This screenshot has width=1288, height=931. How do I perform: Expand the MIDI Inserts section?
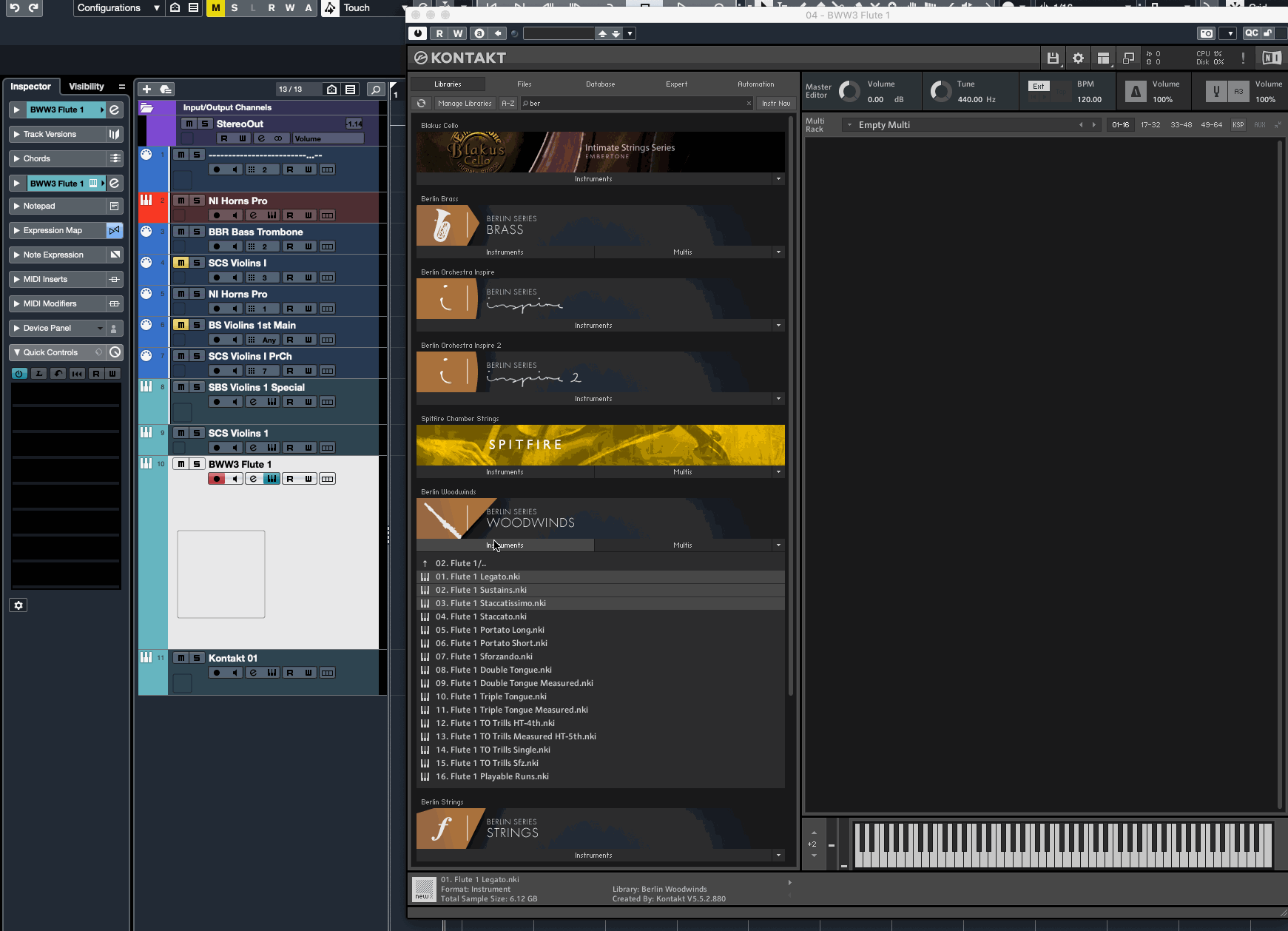[17, 279]
